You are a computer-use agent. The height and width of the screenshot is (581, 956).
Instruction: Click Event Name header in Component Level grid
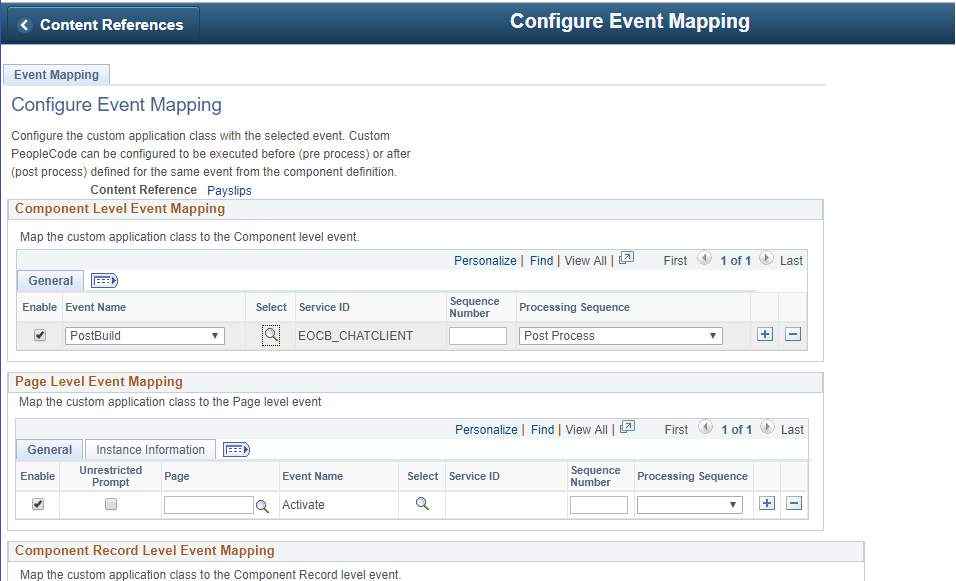[96, 307]
